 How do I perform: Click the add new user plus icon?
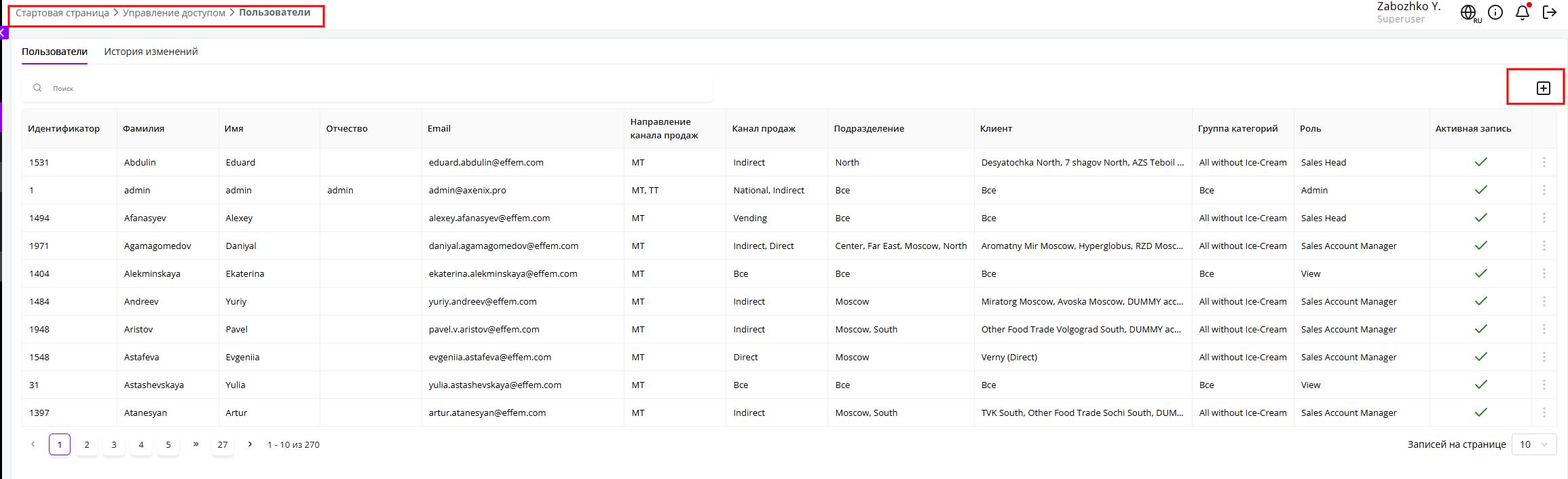coord(1543,88)
